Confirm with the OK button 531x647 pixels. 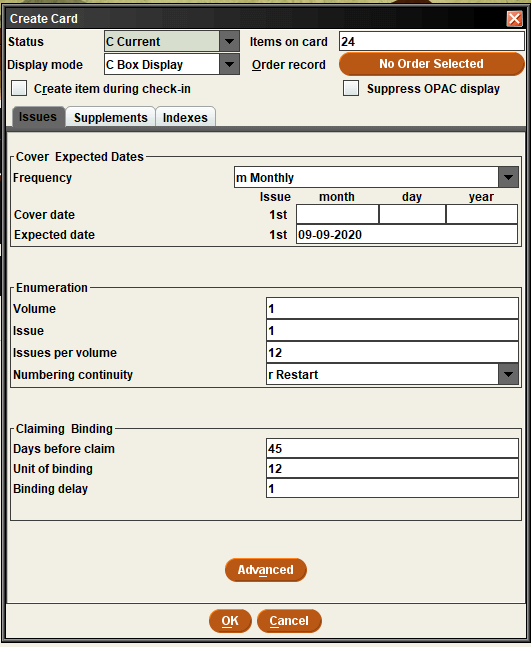[x=230, y=621]
